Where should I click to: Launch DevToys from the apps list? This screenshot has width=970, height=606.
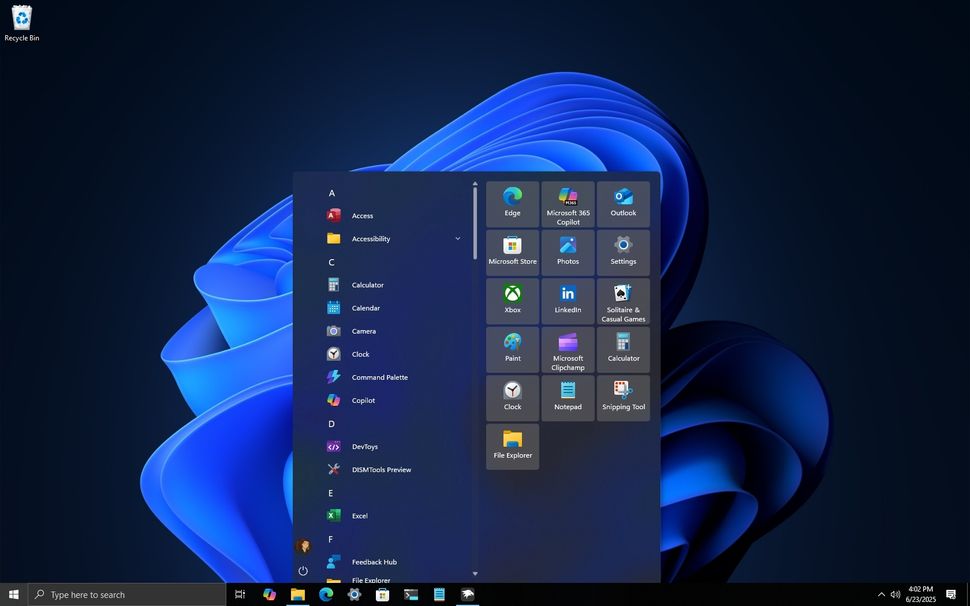pos(363,446)
